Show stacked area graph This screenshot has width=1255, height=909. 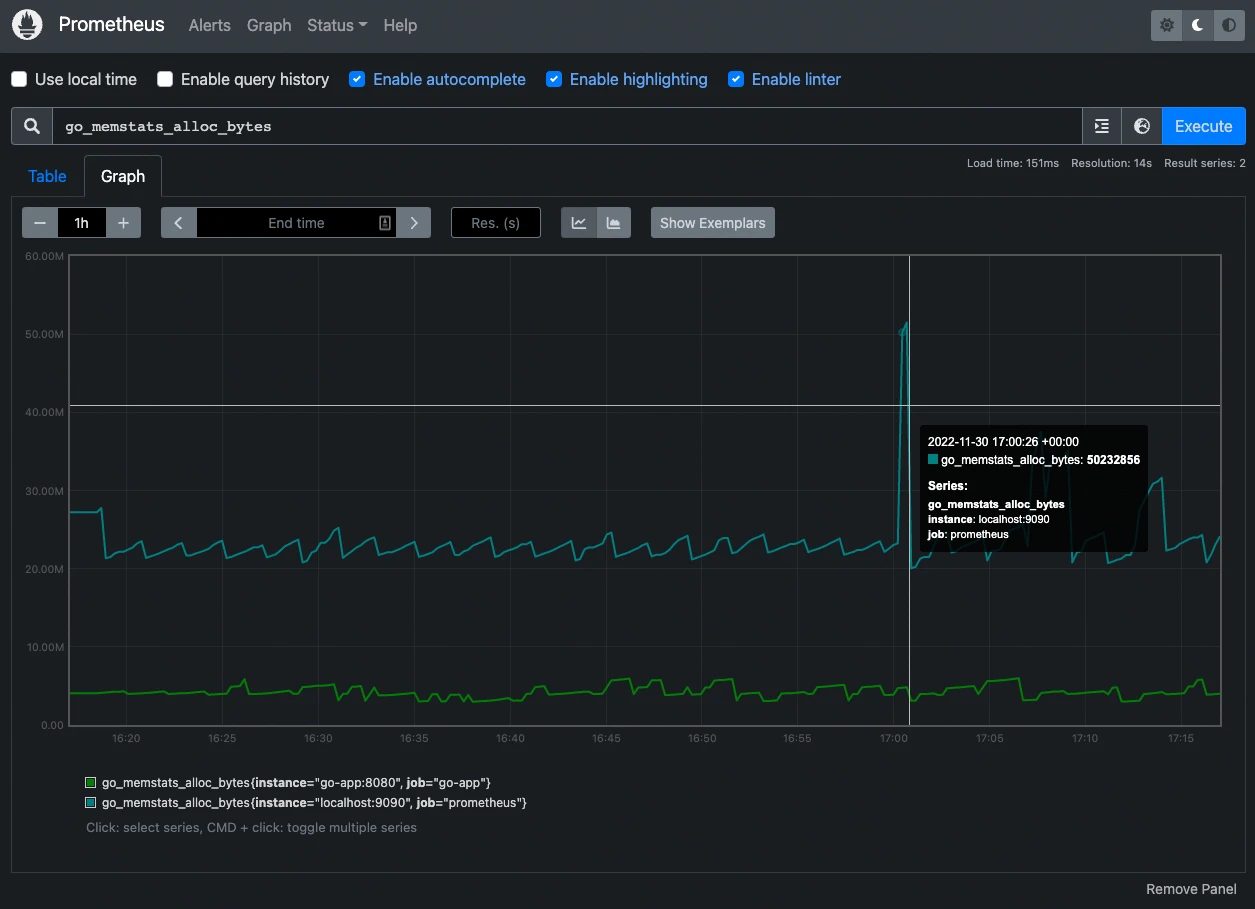pyautogui.click(x=614, y=223)
